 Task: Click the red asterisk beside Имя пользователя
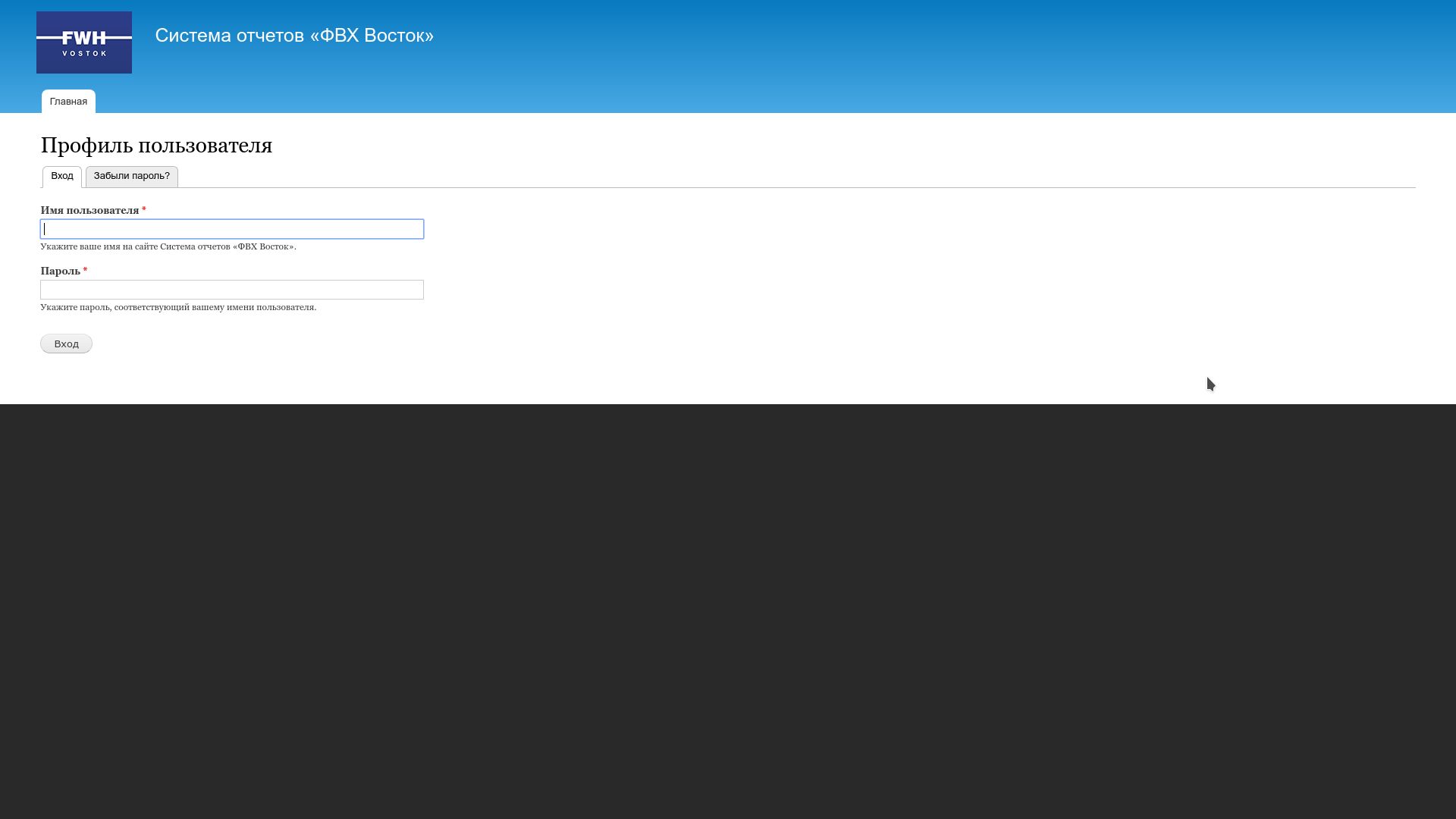coord(144,210)
